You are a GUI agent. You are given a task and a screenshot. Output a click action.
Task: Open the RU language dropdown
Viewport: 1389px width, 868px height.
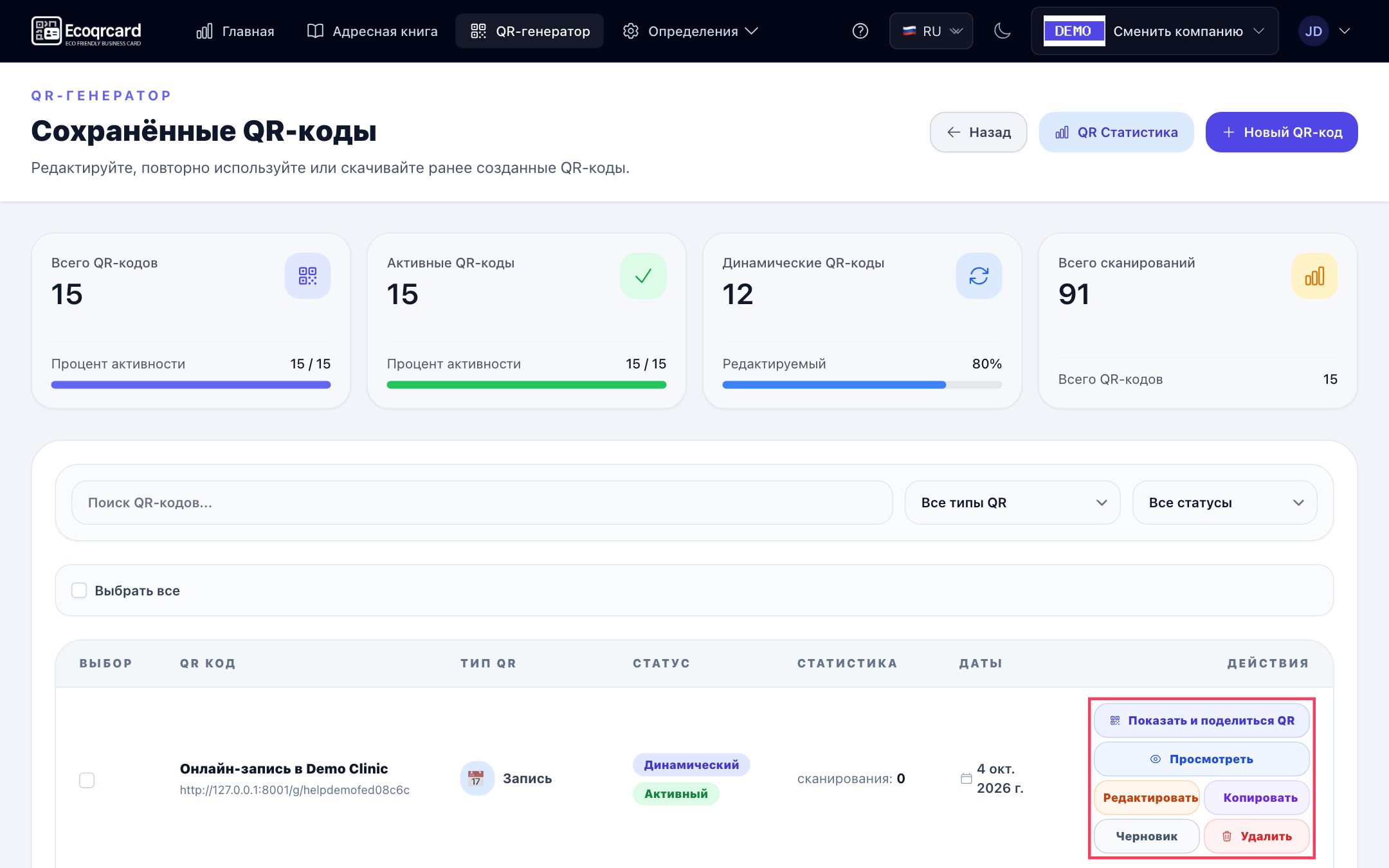pos(931,31)
